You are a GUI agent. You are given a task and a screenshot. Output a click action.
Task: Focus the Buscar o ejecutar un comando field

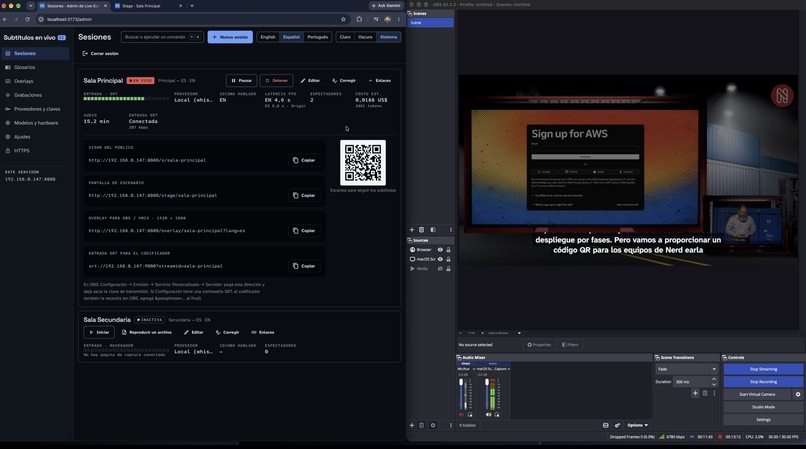point(162,37)
